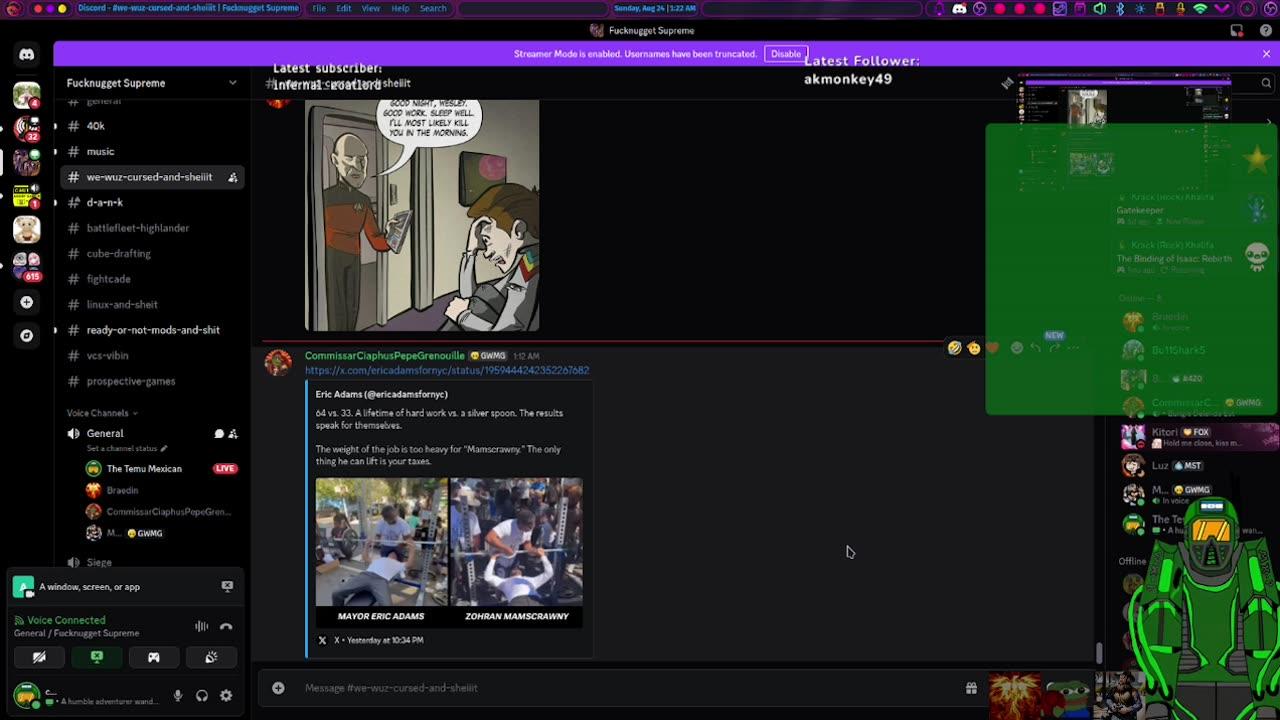Open the Help menu
The width and height of the screenshot is (1280, 720).
click(x=400, y=8)
